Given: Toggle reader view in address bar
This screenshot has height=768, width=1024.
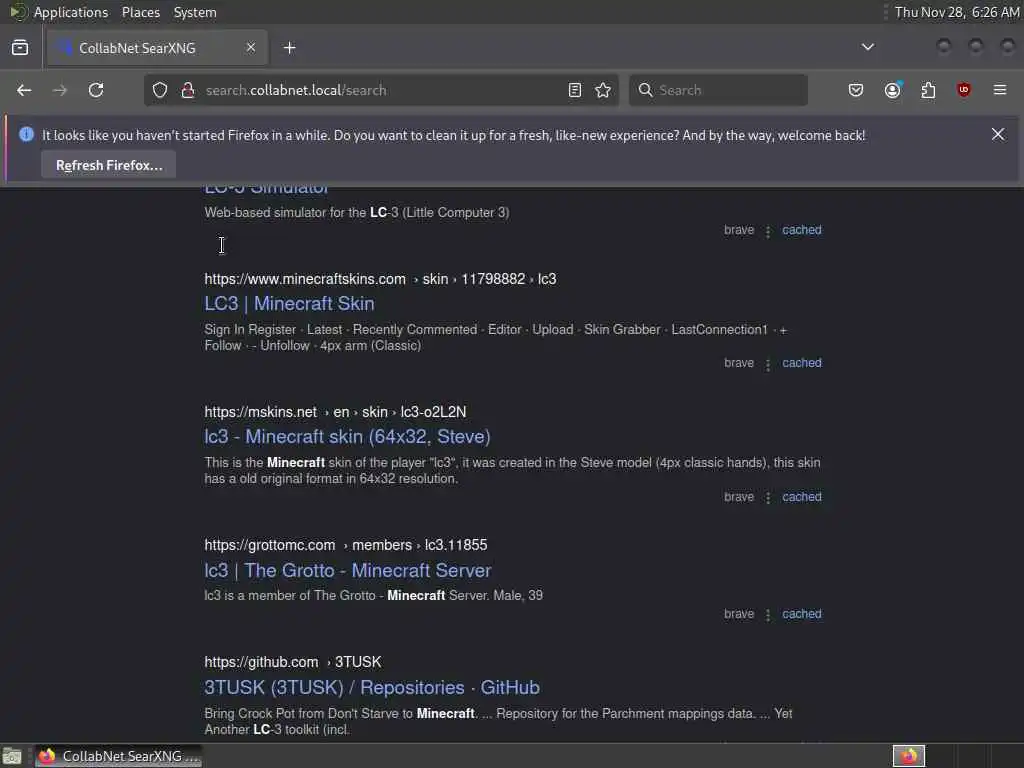Looking at the screenshot, I should coord(575,90).
